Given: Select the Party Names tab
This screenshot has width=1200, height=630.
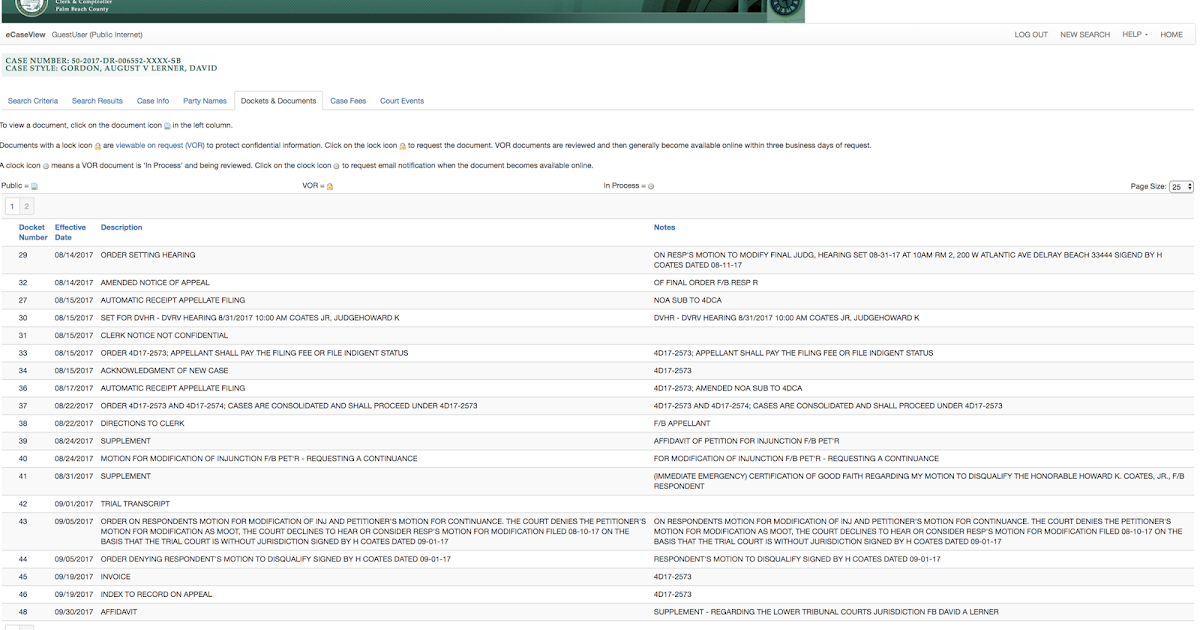Looking at the screenshot, I should point(205,101).
